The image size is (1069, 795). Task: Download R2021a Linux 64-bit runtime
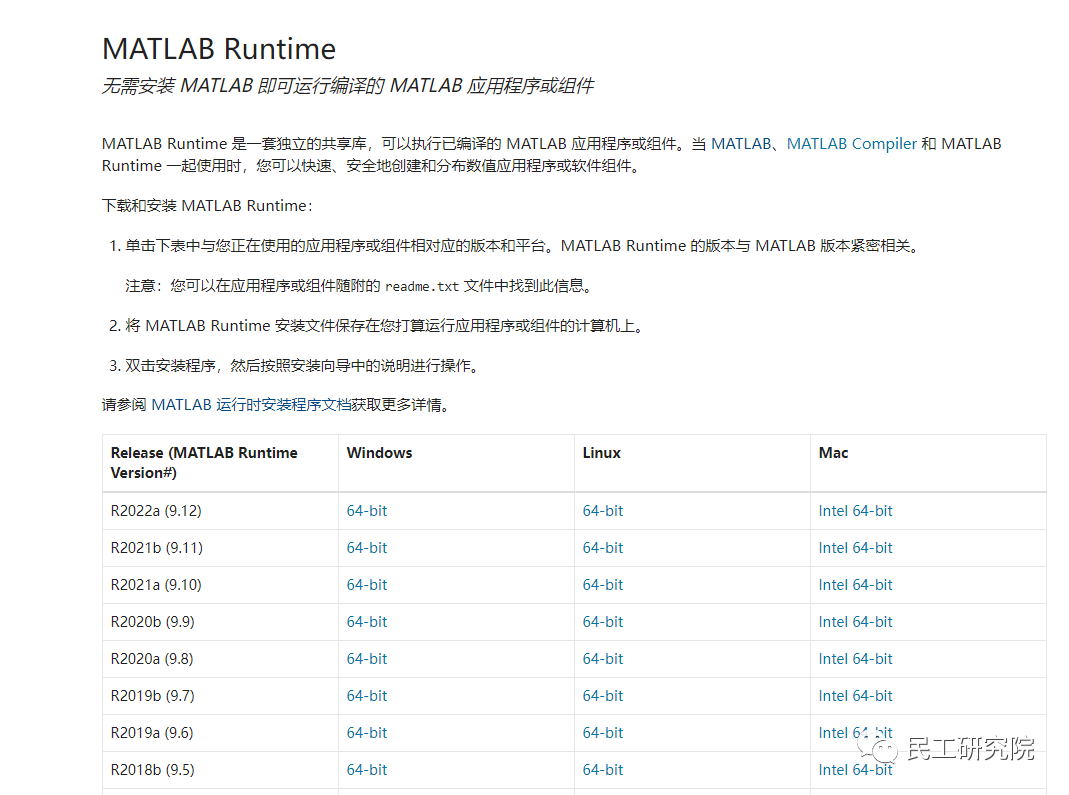click(603, 584)
